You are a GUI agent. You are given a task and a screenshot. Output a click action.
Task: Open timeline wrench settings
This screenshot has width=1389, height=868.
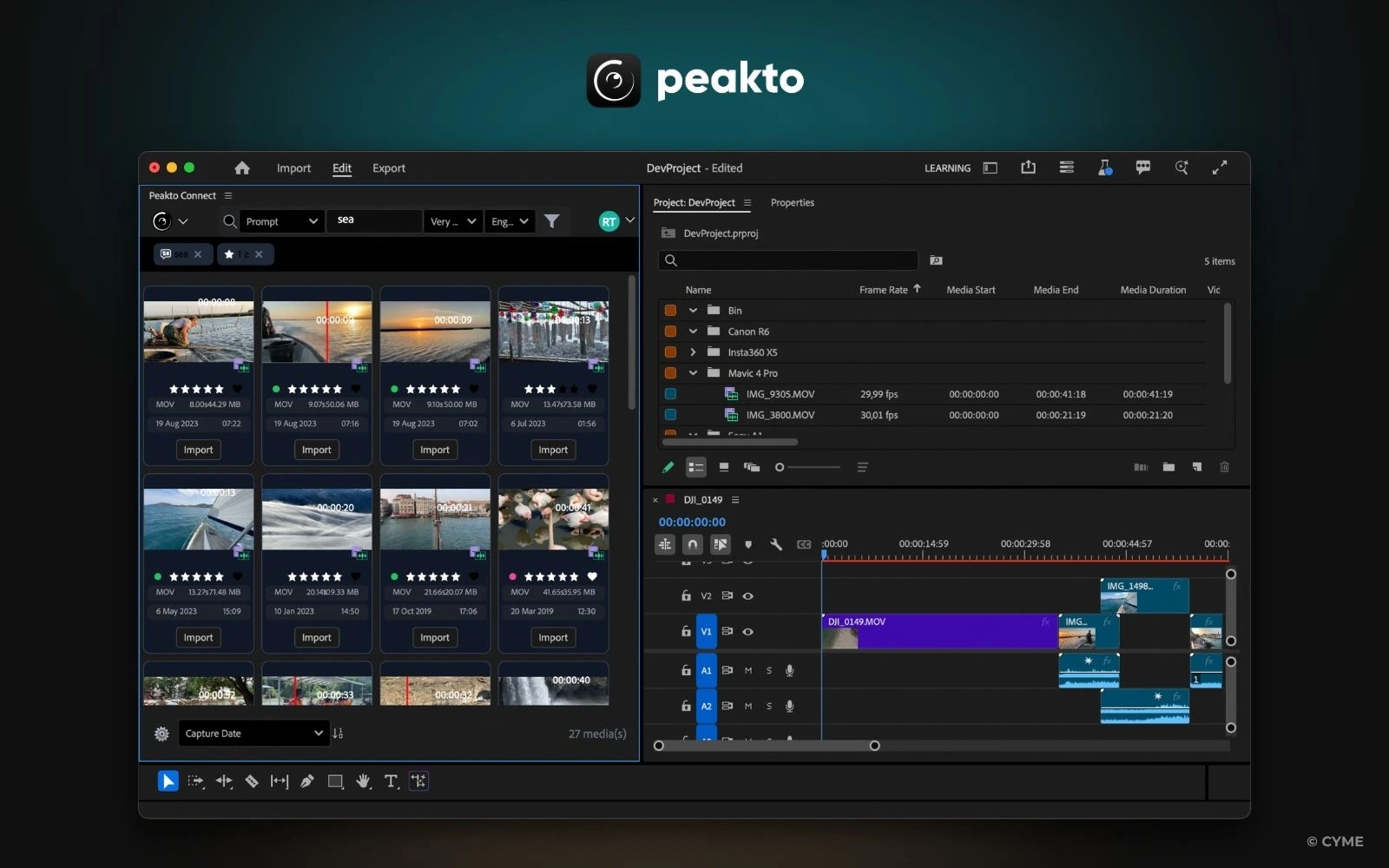tap(776, 544)
